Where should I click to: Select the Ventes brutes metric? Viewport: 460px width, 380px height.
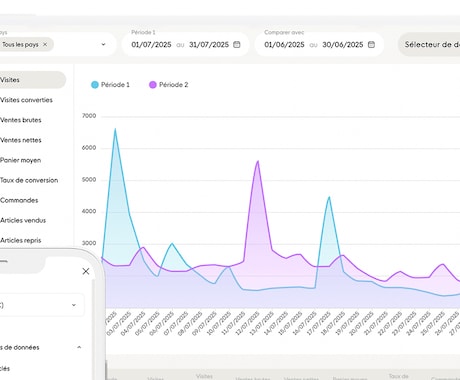[x=21, y=120]
